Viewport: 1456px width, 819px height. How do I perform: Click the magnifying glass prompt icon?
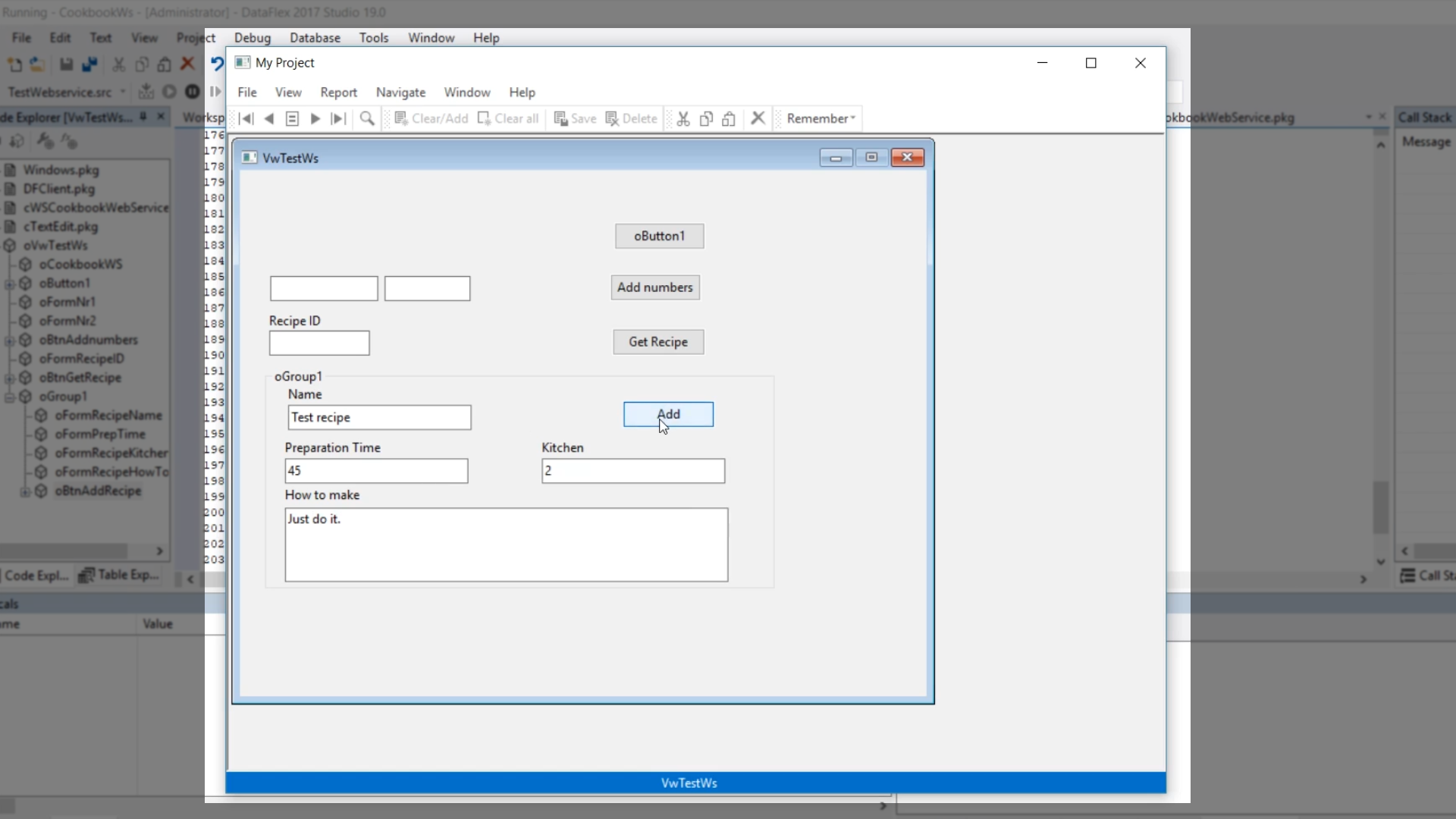click(367, 119)
